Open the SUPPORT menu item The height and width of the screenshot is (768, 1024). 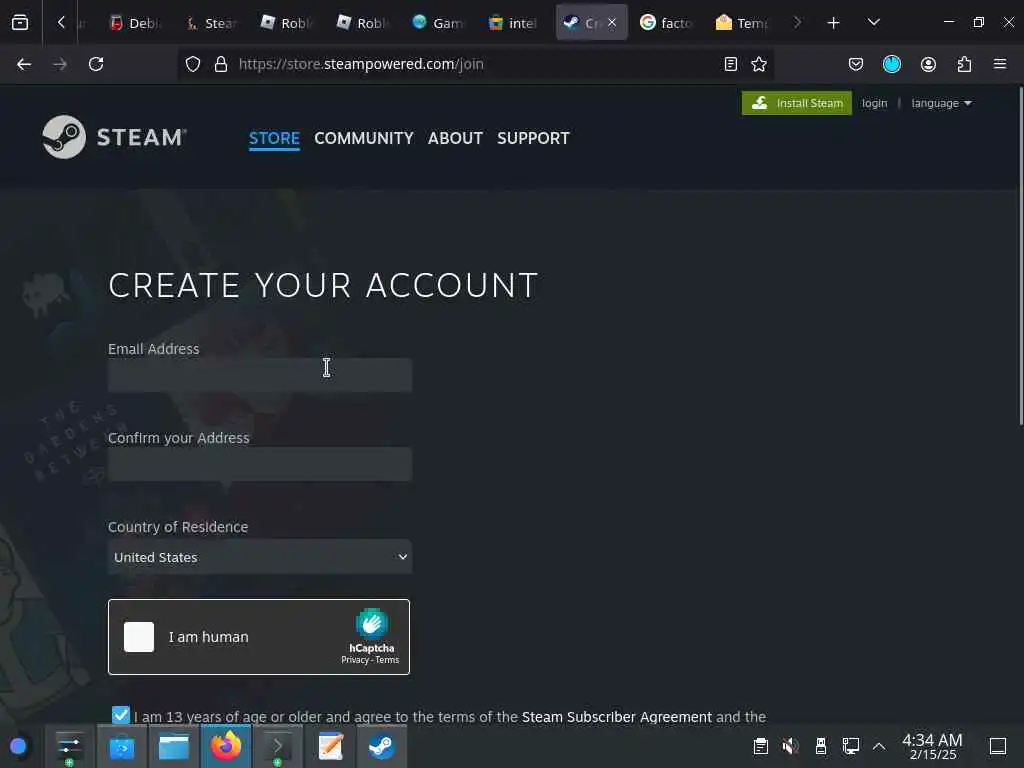(534, 138)
